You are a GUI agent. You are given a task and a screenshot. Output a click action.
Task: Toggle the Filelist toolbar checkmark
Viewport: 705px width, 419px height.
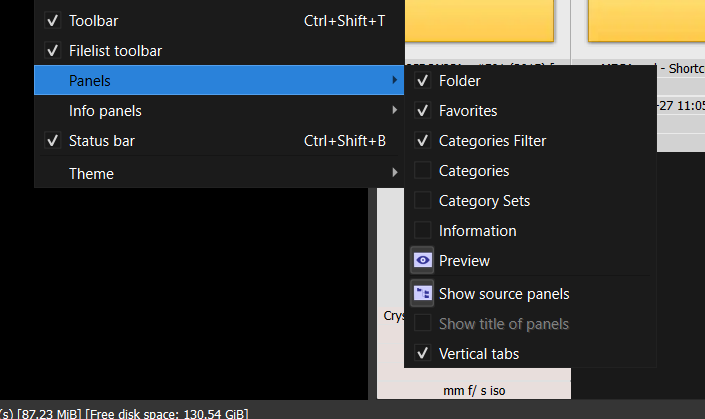point(52,50)
